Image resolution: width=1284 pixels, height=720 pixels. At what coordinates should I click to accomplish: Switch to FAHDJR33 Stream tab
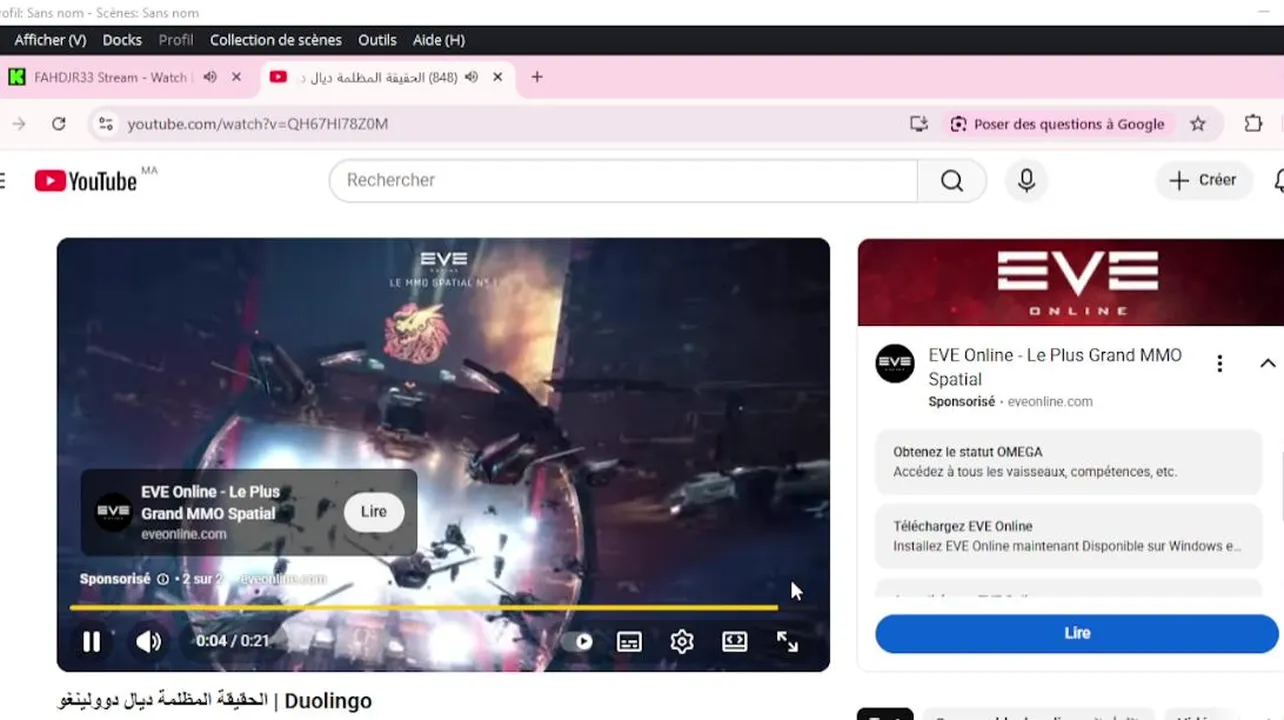tap(110, 77)
